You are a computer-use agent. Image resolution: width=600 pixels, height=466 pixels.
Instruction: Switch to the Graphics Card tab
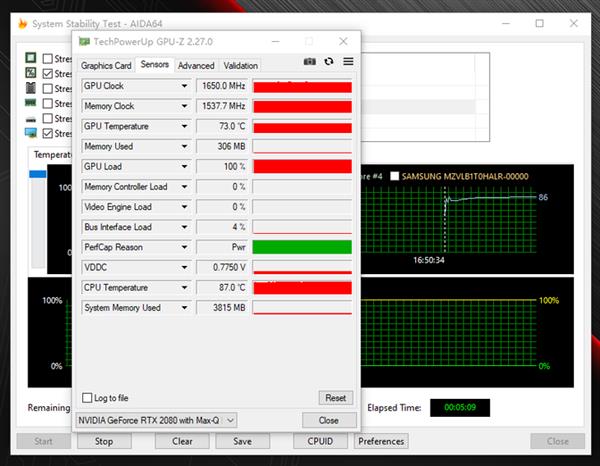coord(106,66)
